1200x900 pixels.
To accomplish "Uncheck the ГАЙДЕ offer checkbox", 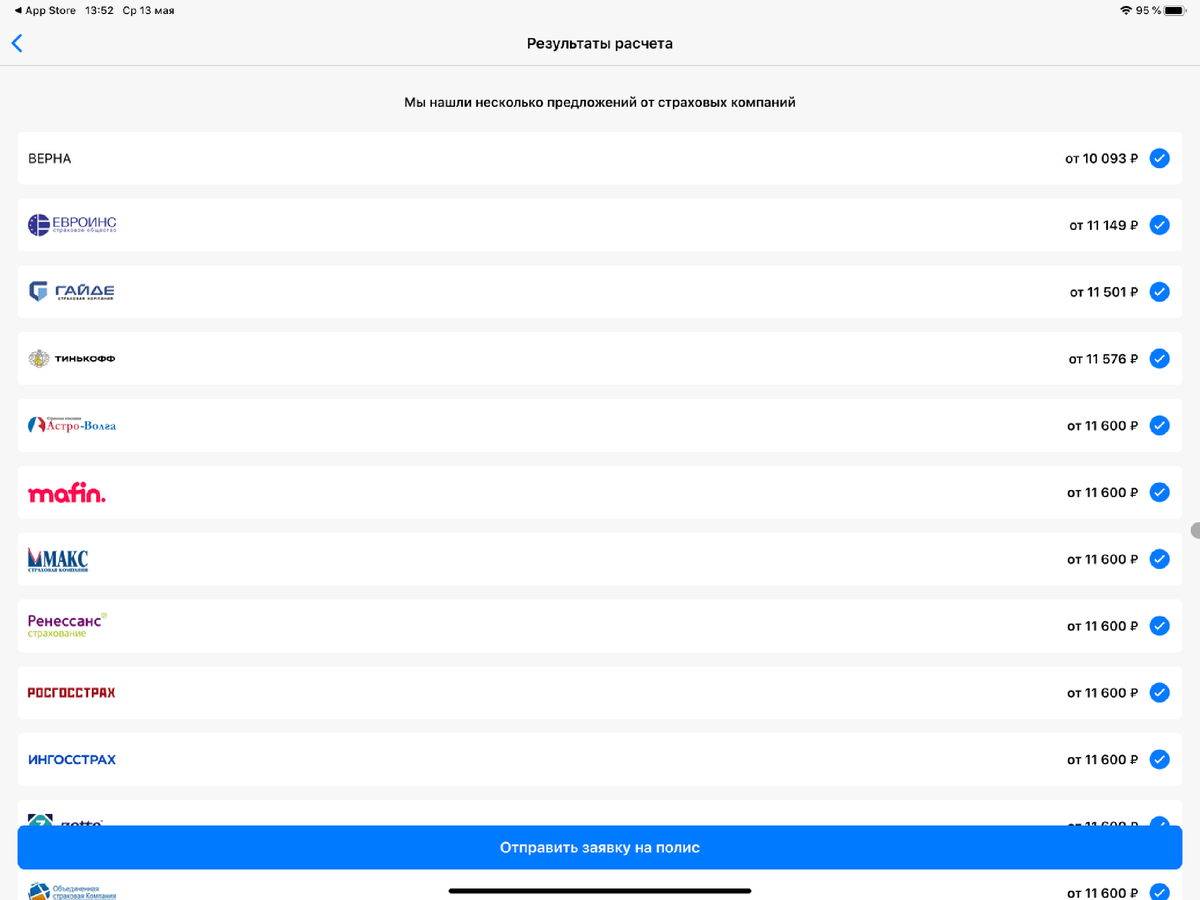I will point(1159,292).
